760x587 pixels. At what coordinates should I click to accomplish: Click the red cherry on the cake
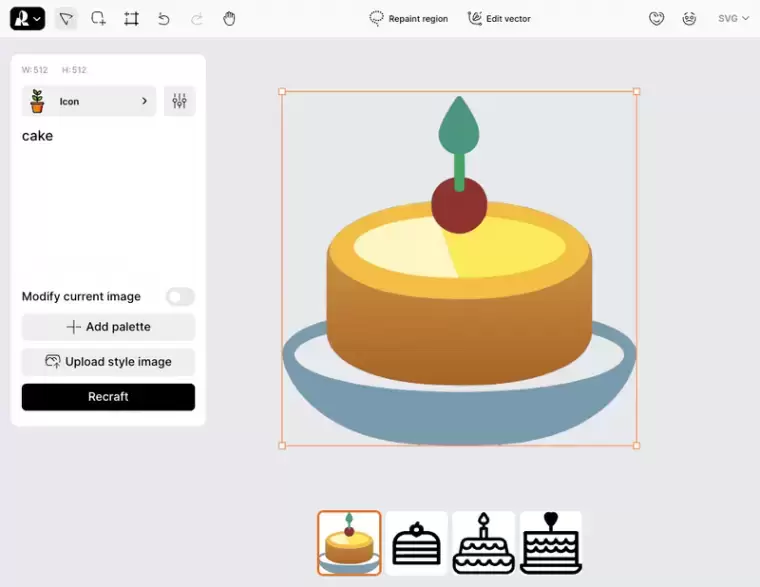click(x=459, y=206)
